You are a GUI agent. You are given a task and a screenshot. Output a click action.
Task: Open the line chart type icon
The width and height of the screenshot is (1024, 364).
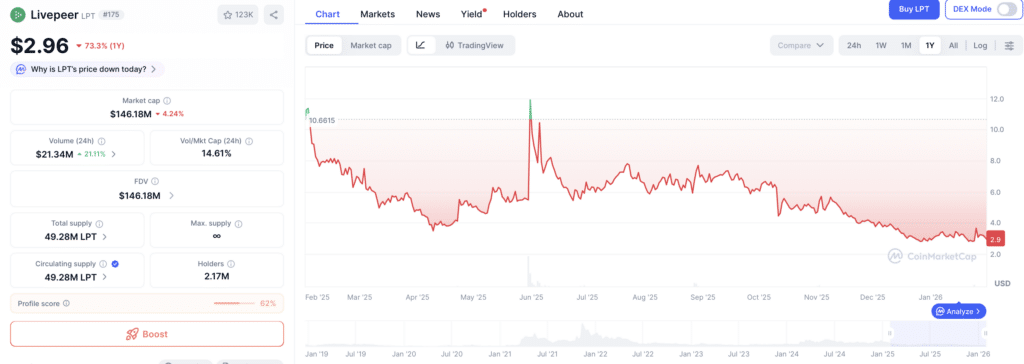(421, 45)
